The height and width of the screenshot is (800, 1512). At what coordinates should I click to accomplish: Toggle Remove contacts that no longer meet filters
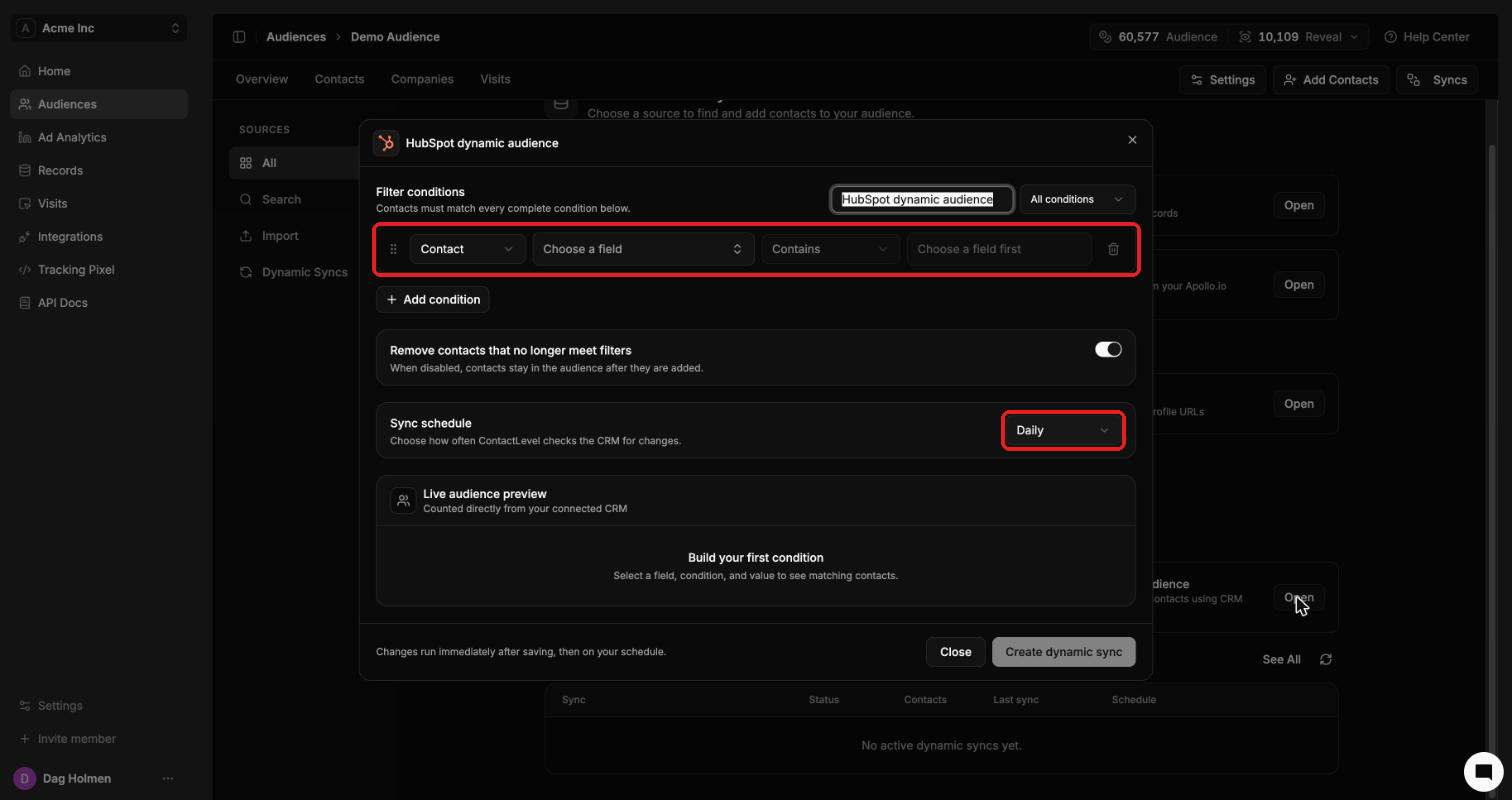1108,349
